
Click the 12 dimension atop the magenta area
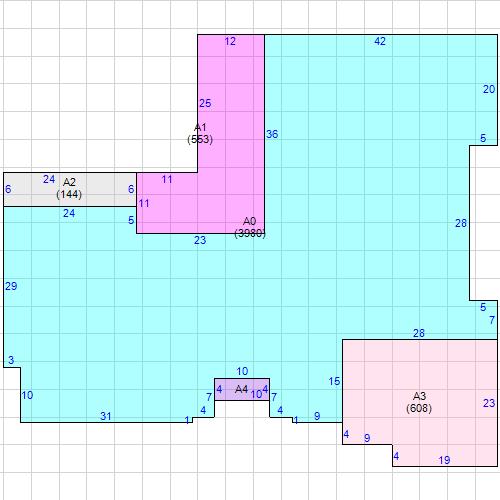(x=230, y=41)
